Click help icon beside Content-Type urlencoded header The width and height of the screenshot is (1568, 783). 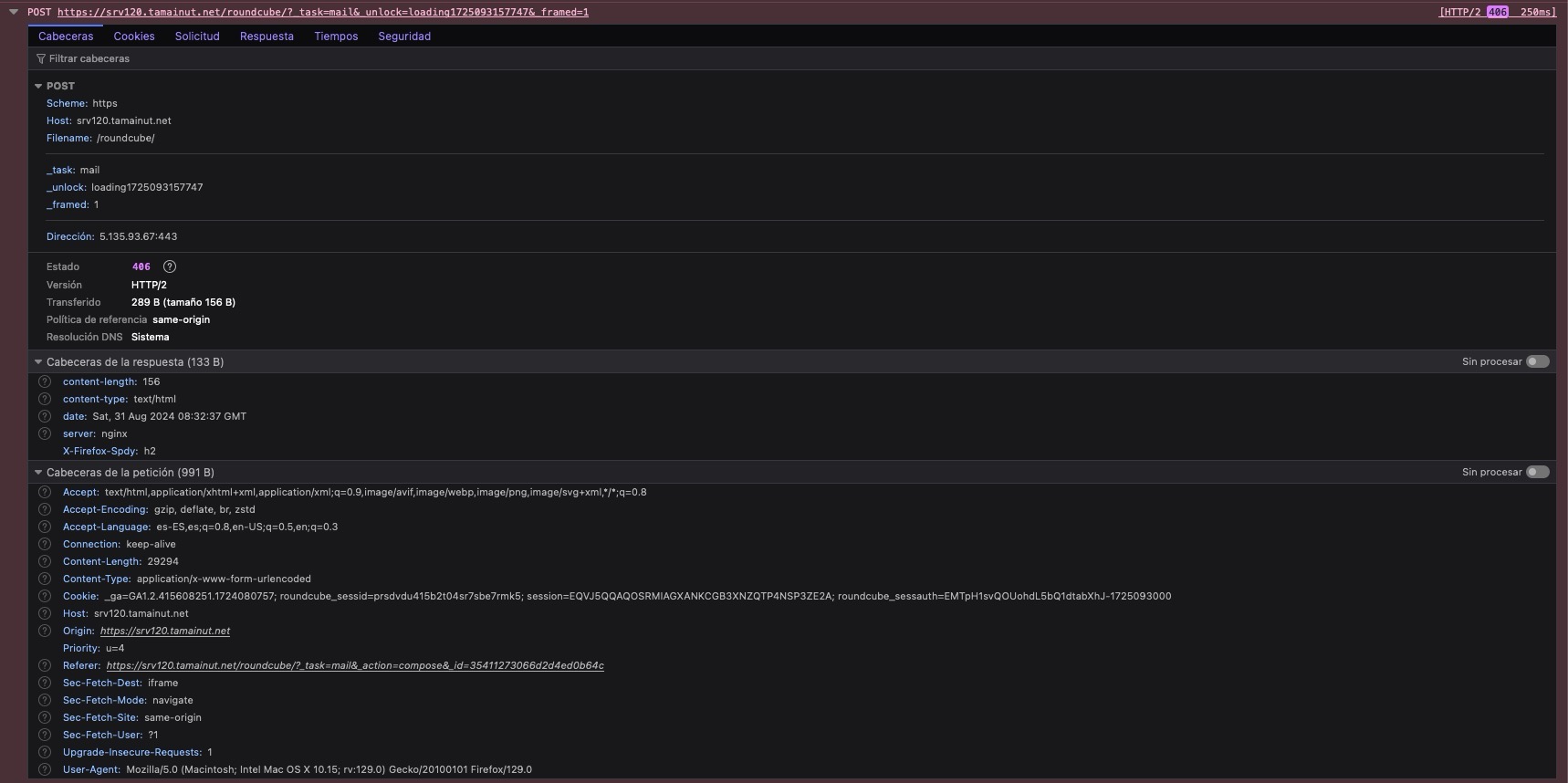(x=44, y=579)
